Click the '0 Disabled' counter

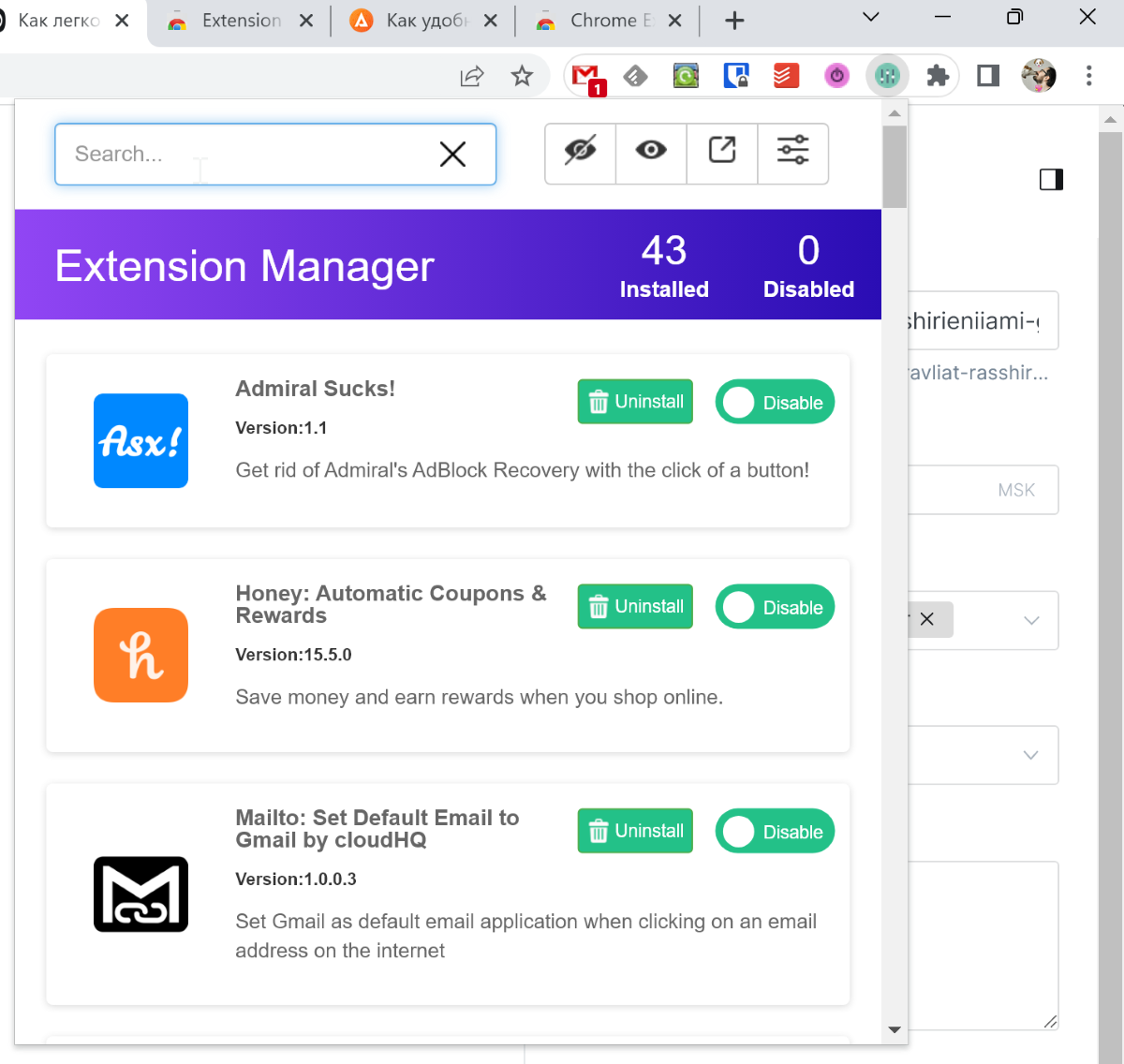pos(808,267)
